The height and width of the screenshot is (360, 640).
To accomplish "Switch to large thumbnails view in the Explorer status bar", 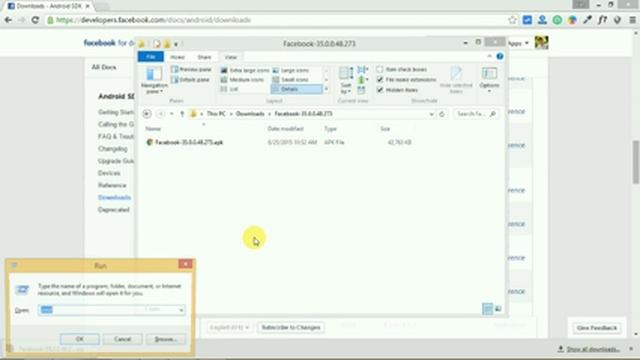I will (x=498, y=309).
